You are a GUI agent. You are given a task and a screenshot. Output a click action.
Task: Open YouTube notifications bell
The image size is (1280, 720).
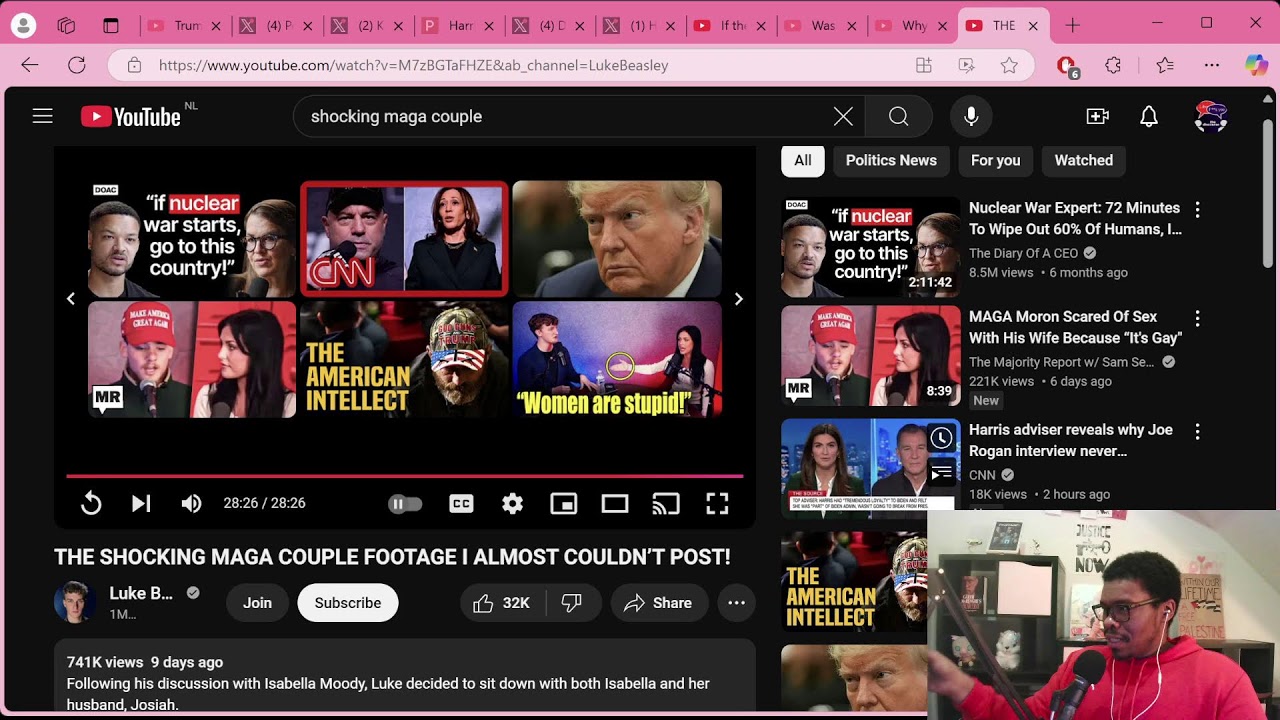[1149, 117]
